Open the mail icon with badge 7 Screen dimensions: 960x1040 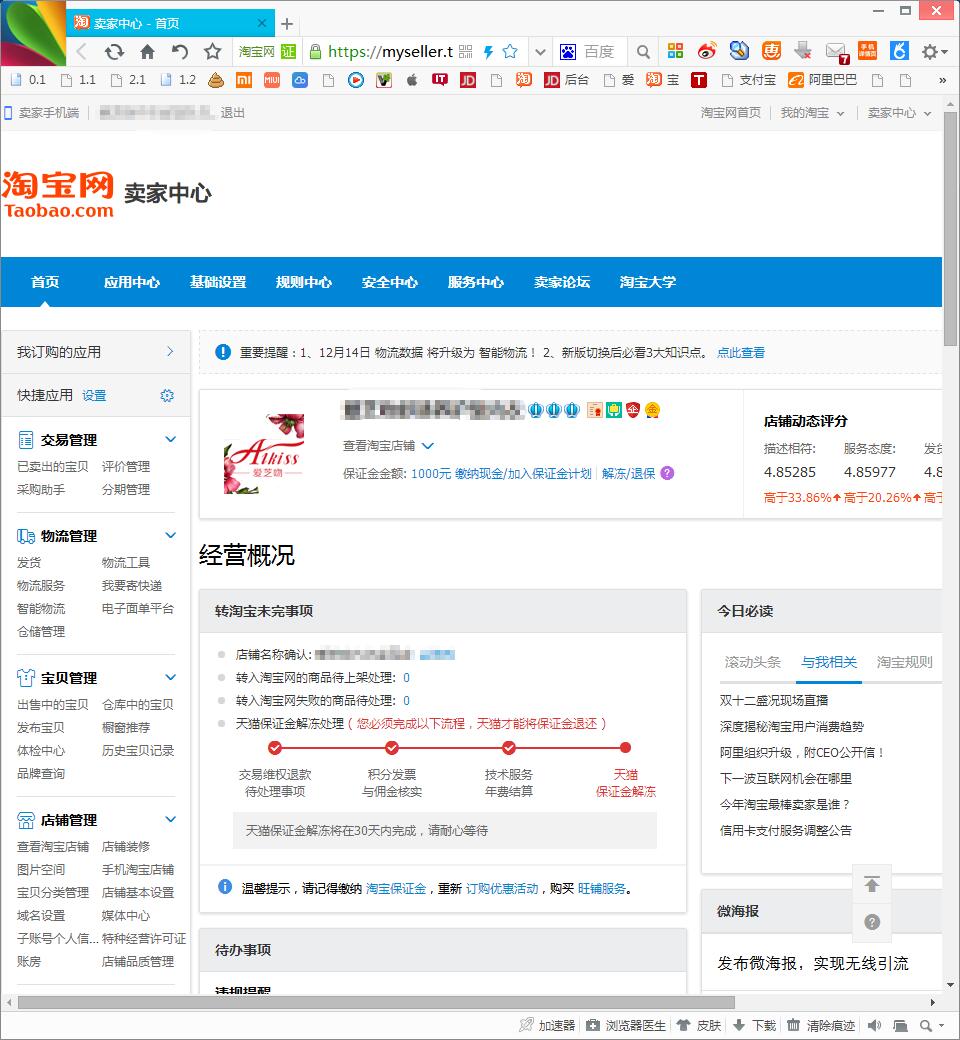pos(836,52)
